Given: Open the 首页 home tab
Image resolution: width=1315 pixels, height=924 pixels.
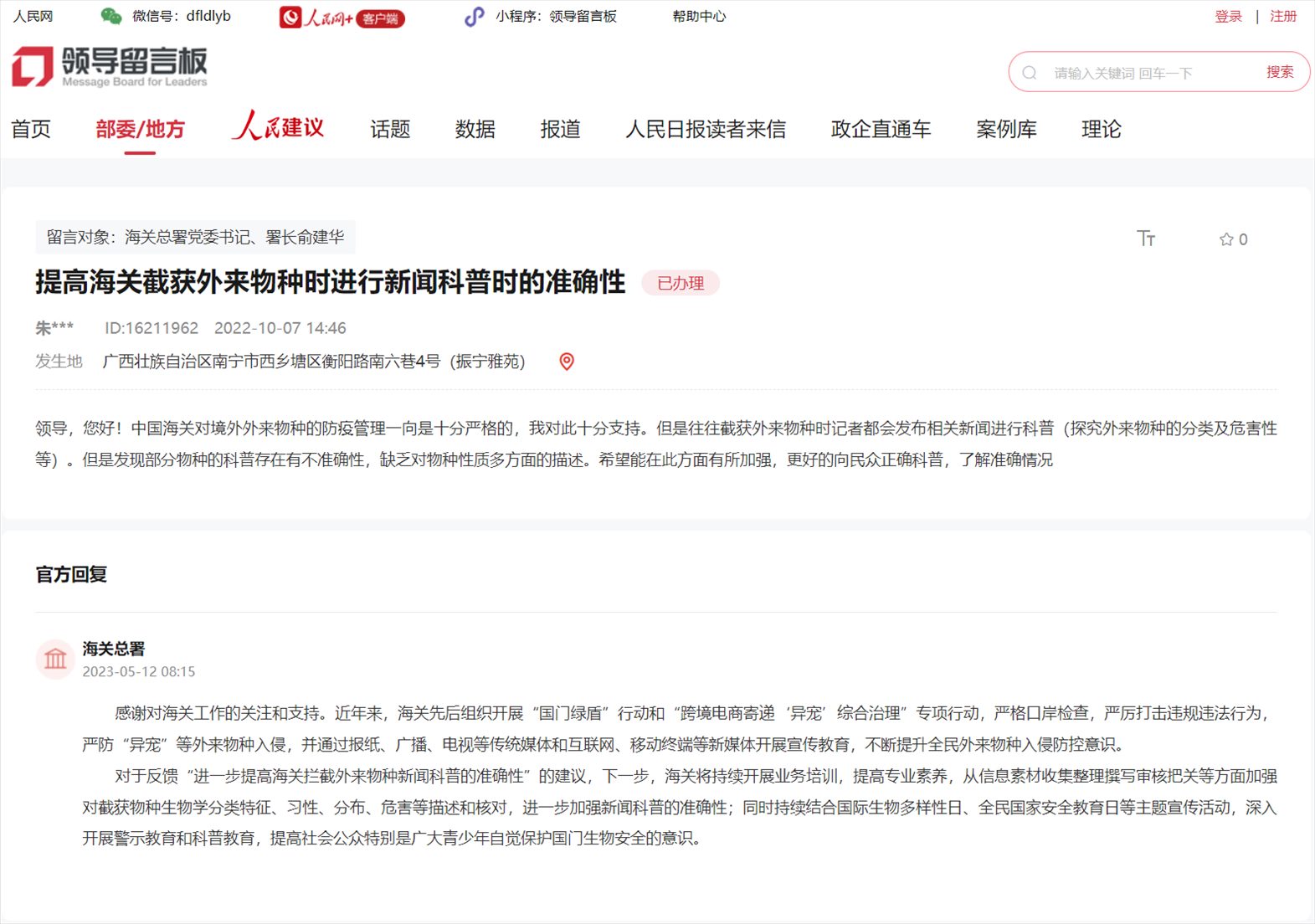Looking at the screenshot, I should pos(31,129).
